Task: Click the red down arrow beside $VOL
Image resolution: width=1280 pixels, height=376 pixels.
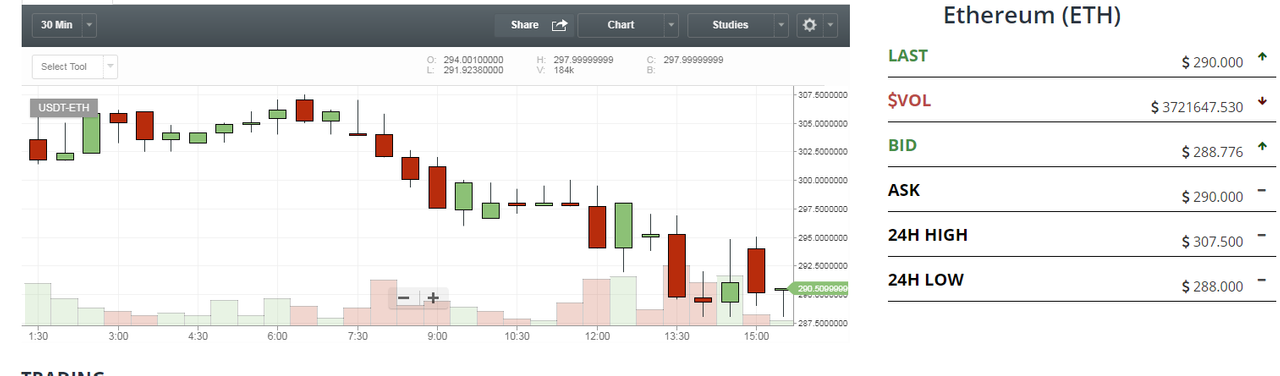Action: click(x=1262, y=101)
